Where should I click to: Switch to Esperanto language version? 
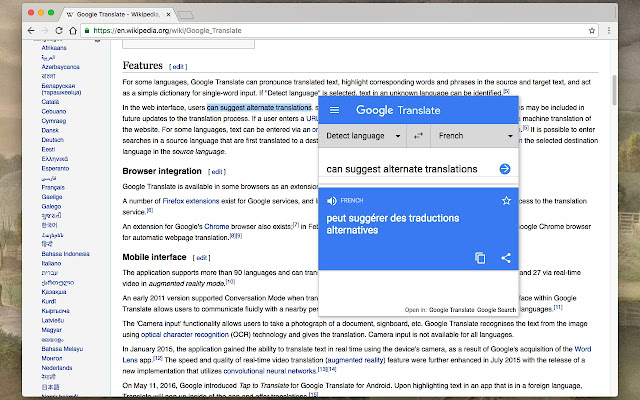click(x=55, y=169)
